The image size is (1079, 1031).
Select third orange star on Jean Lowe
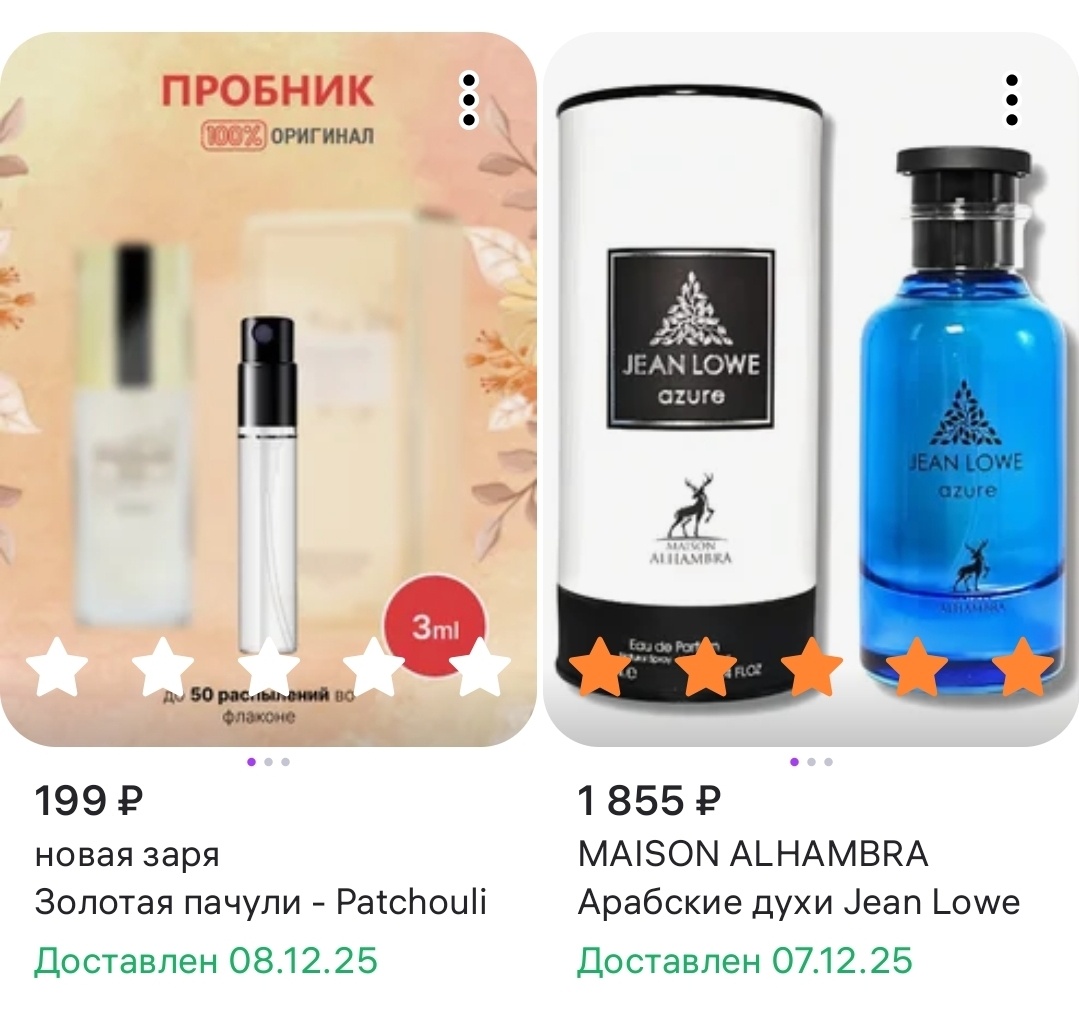coord(812,667)
